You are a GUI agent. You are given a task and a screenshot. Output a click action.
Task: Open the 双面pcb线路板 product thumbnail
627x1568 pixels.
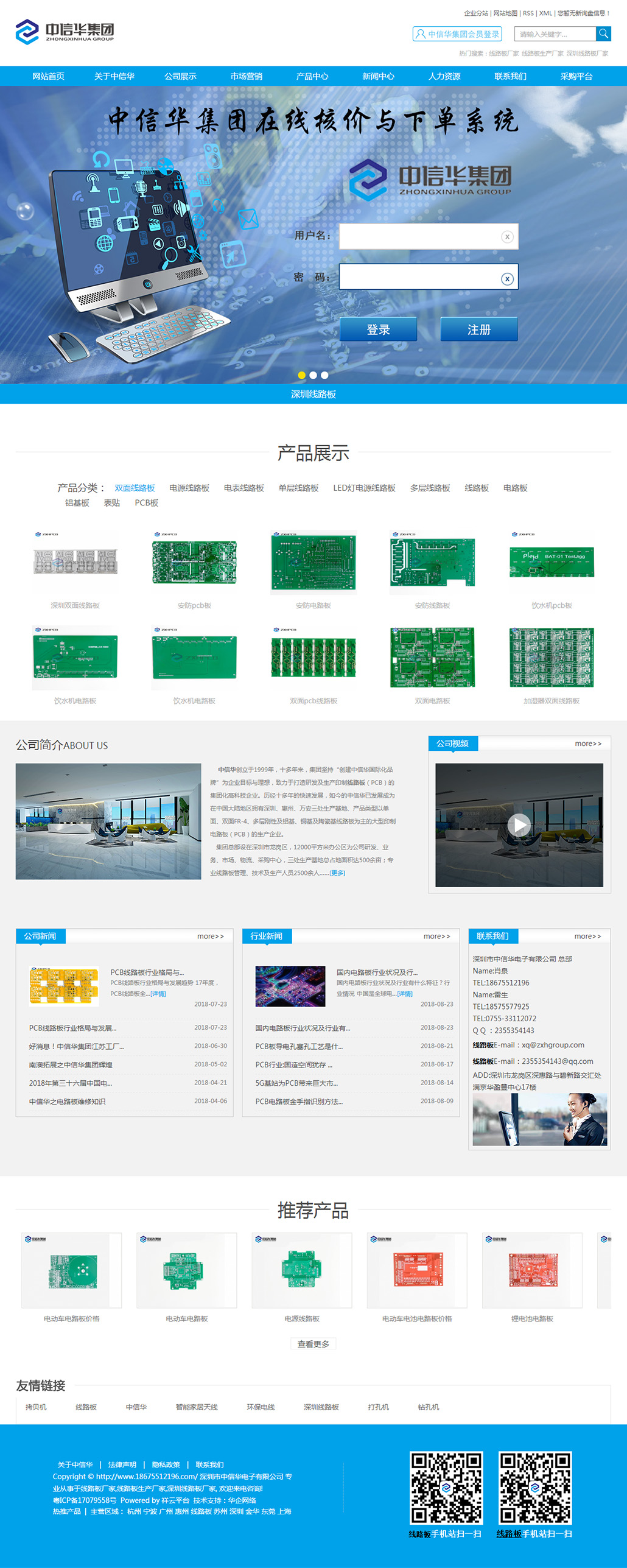coord(313,658)
